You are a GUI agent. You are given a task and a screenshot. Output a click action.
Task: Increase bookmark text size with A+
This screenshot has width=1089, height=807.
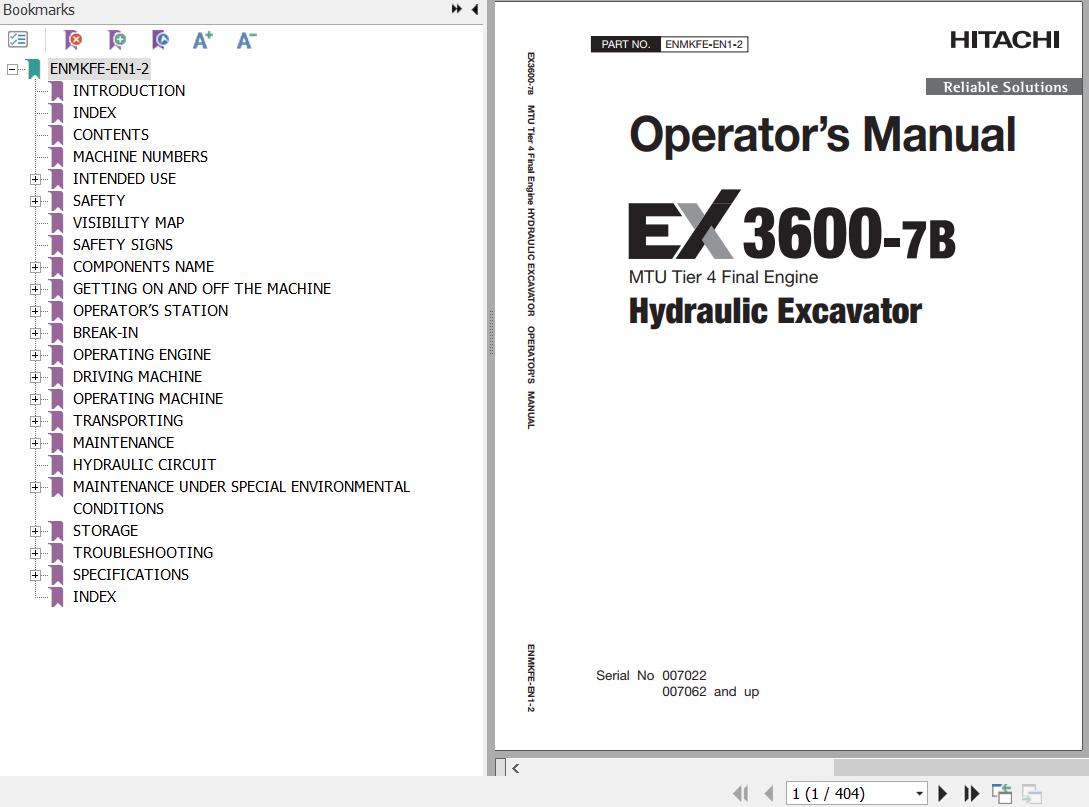(x=203, y=40)
